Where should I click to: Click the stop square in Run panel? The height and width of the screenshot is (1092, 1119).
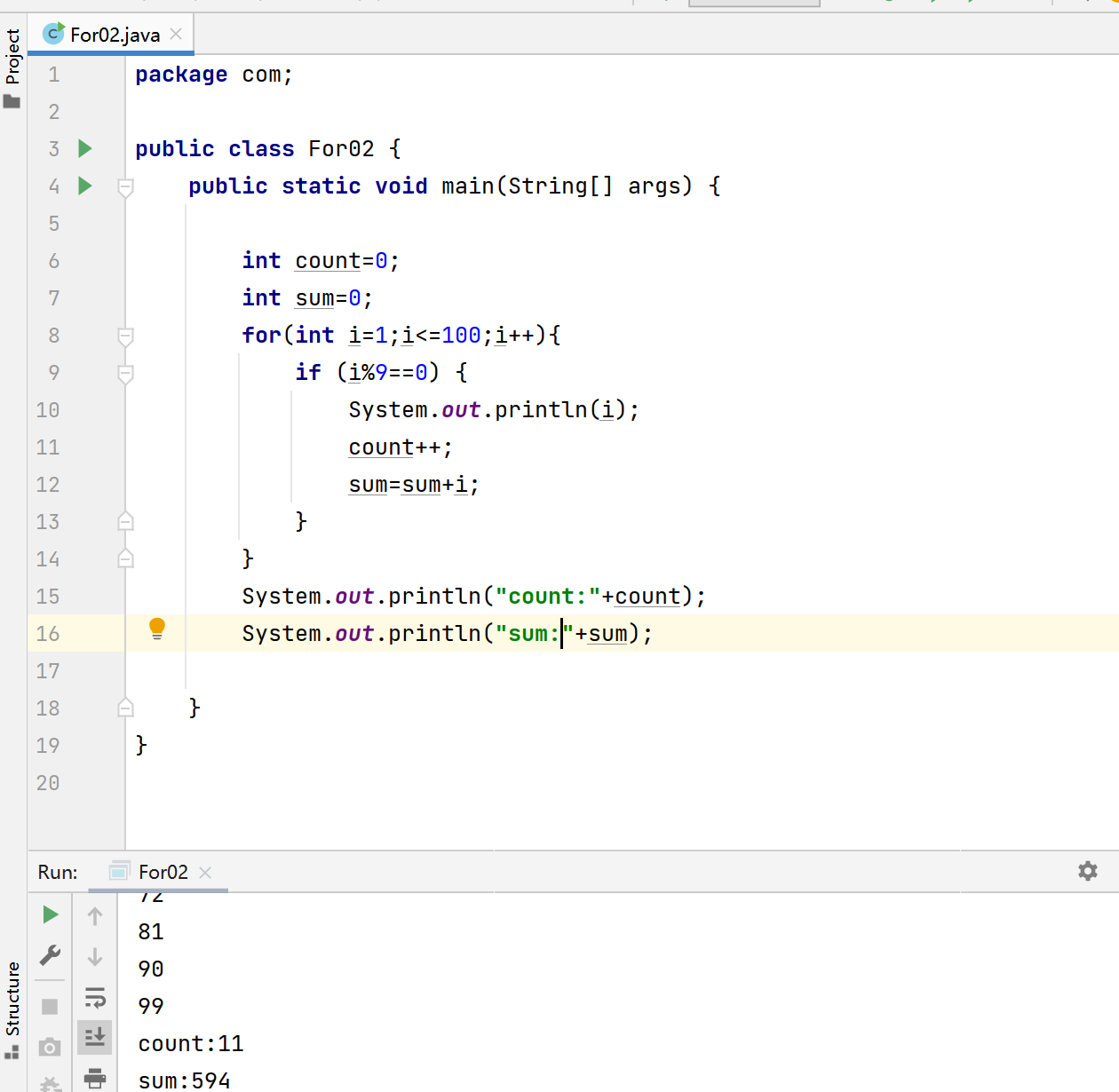click(50, 1006)
